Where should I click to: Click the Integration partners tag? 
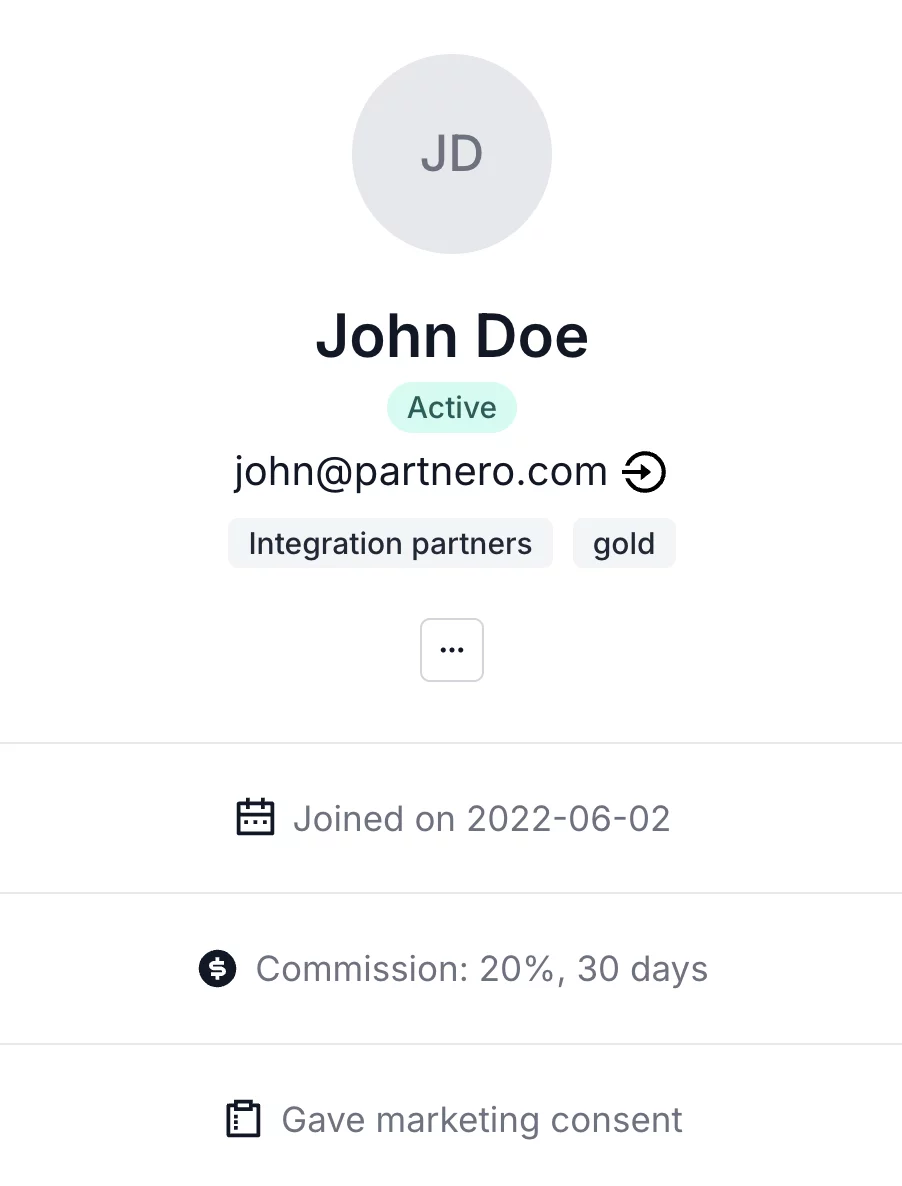(390, 544)
